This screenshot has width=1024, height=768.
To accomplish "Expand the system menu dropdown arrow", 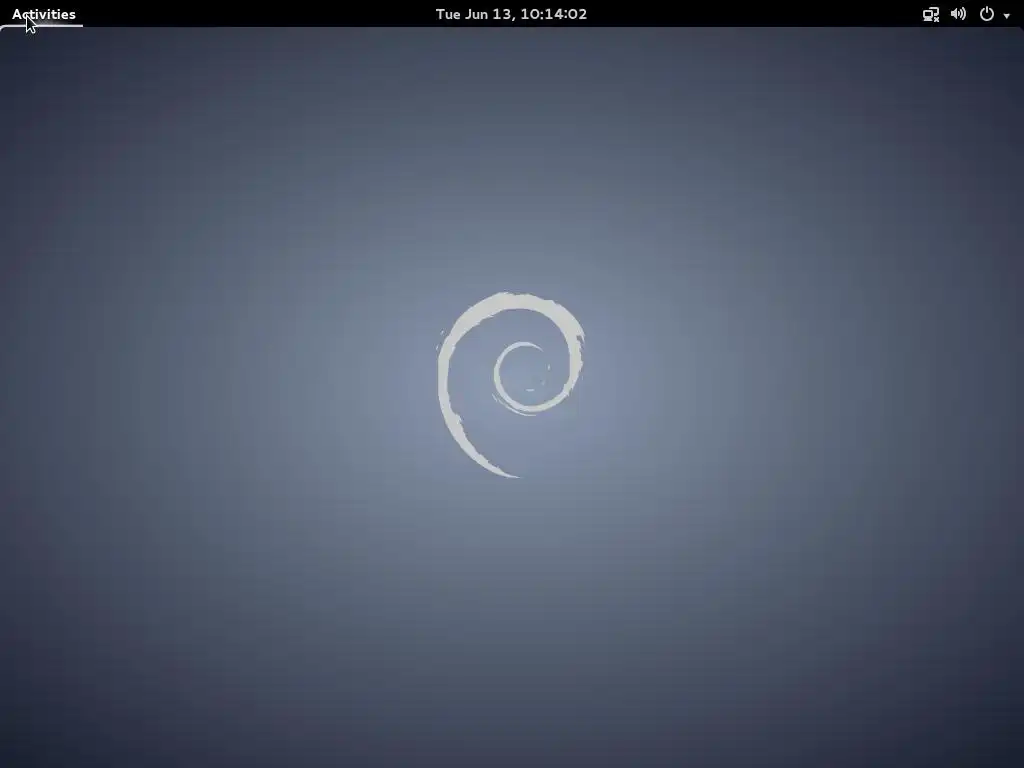I will (x=1006, y=16).
